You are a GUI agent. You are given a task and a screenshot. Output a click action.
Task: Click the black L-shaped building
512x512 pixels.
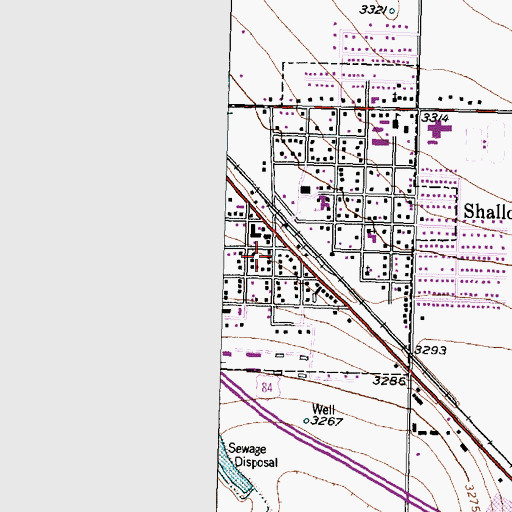pos(255,231)
